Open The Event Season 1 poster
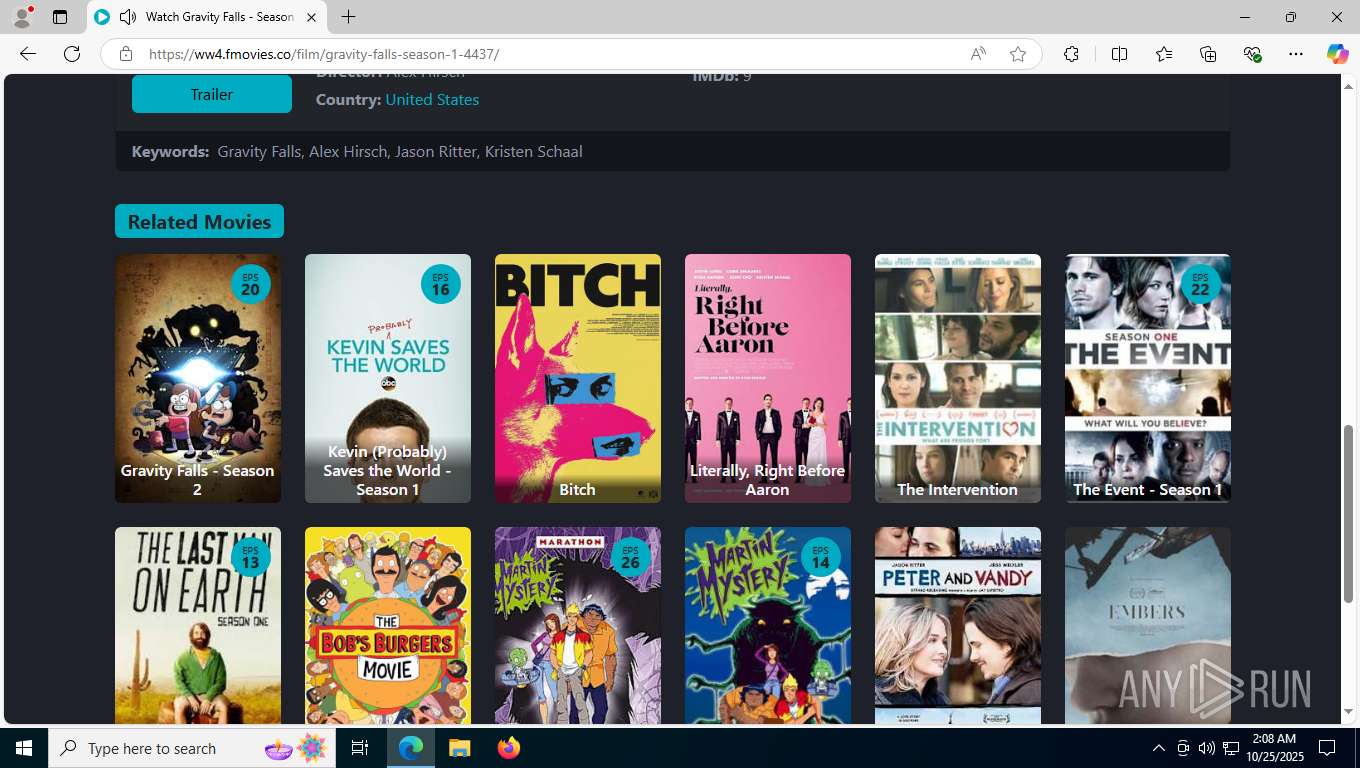Screen dimensions: 1360x768 pyautogui.click(x=1148, y=378)
